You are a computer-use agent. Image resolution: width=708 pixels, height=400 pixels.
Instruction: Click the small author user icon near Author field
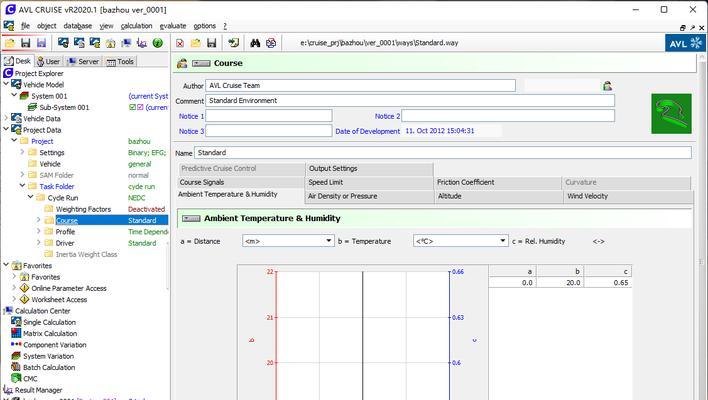coord(607,85)
